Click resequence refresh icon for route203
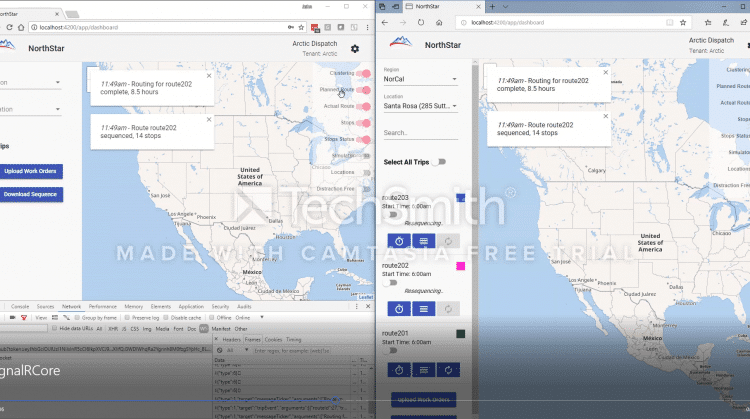 pyautogui.click(x=448, y=241)
